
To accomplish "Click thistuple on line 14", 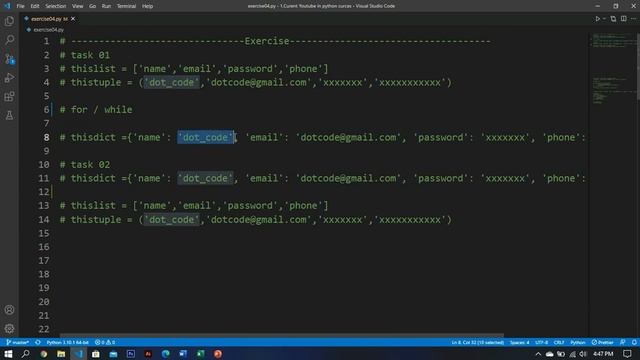I will click(x=96, y=220).
